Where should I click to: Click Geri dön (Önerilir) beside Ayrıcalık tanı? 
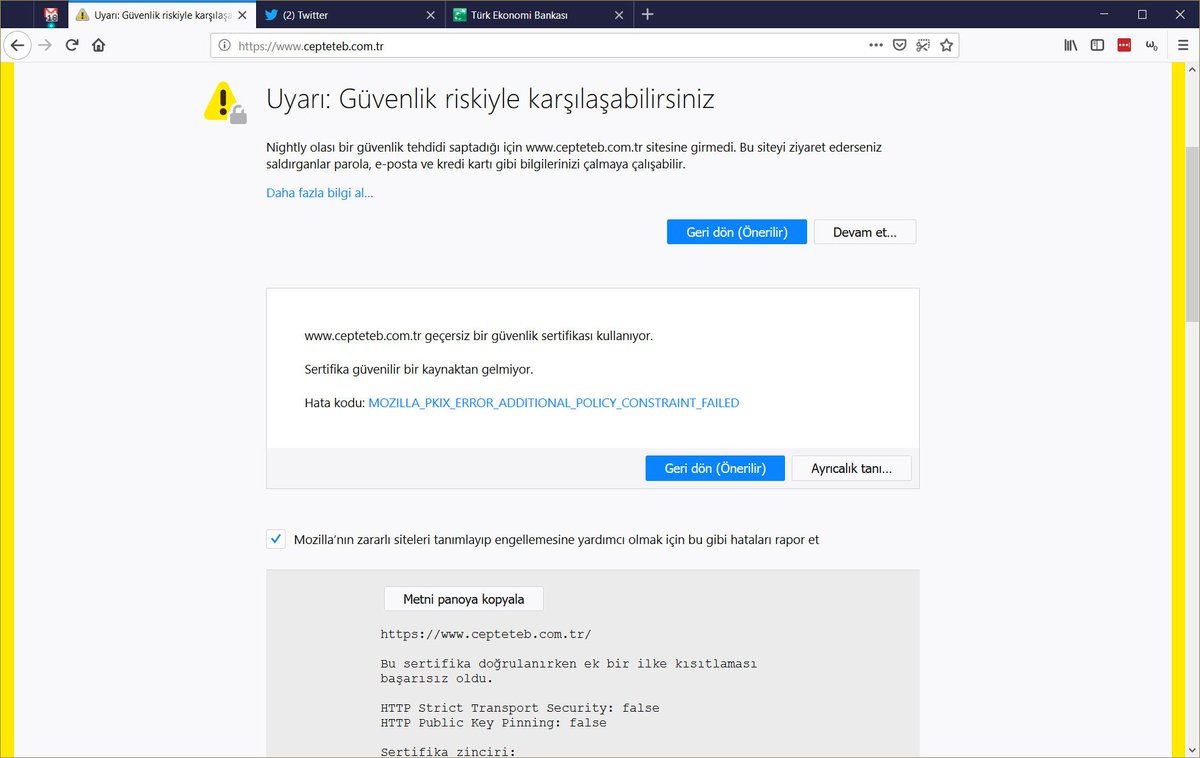[715, 468]
